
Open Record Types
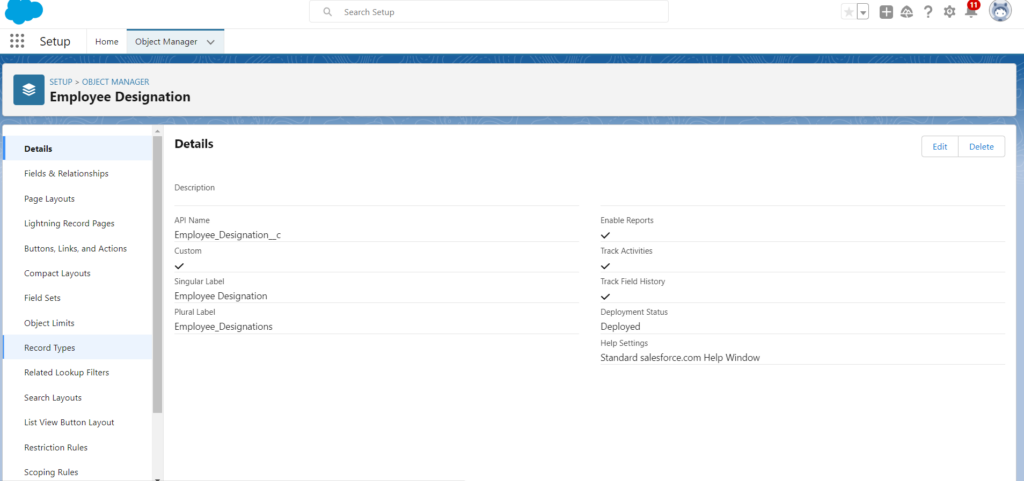tap(78, 348)
